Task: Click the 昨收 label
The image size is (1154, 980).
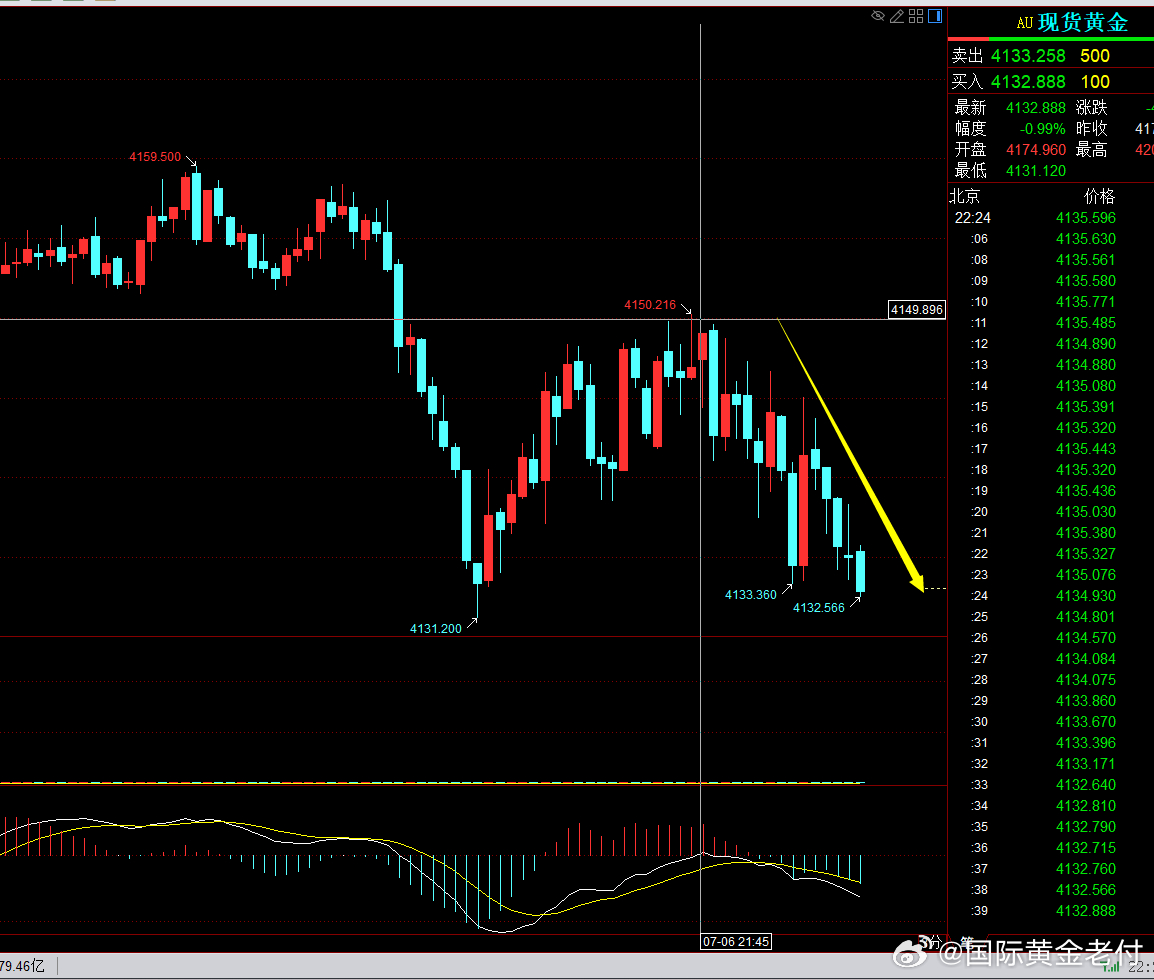Action: point(1091,129)
